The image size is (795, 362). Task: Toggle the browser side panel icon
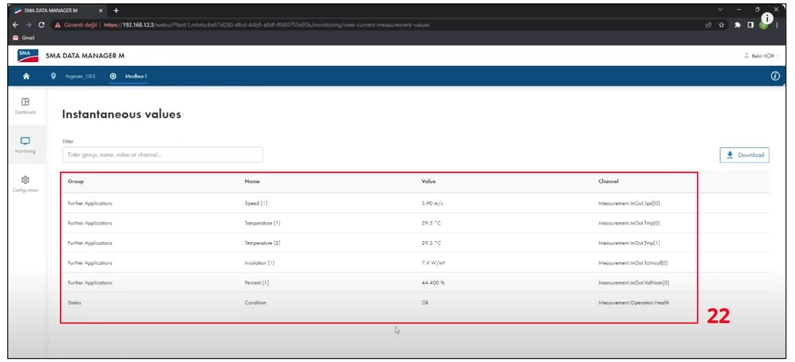(x=750, y=24)
